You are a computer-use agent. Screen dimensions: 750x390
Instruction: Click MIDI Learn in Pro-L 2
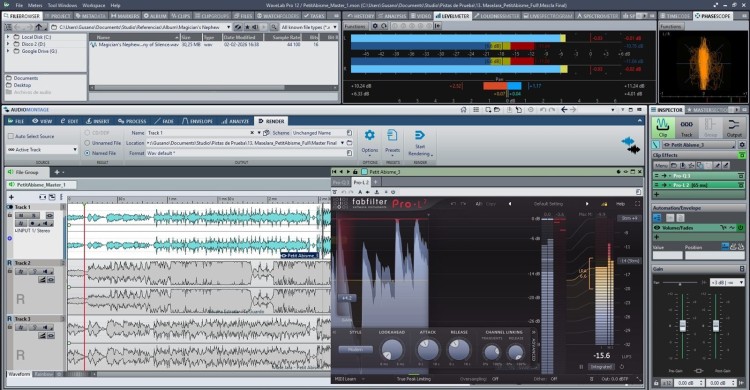point(345,379)
